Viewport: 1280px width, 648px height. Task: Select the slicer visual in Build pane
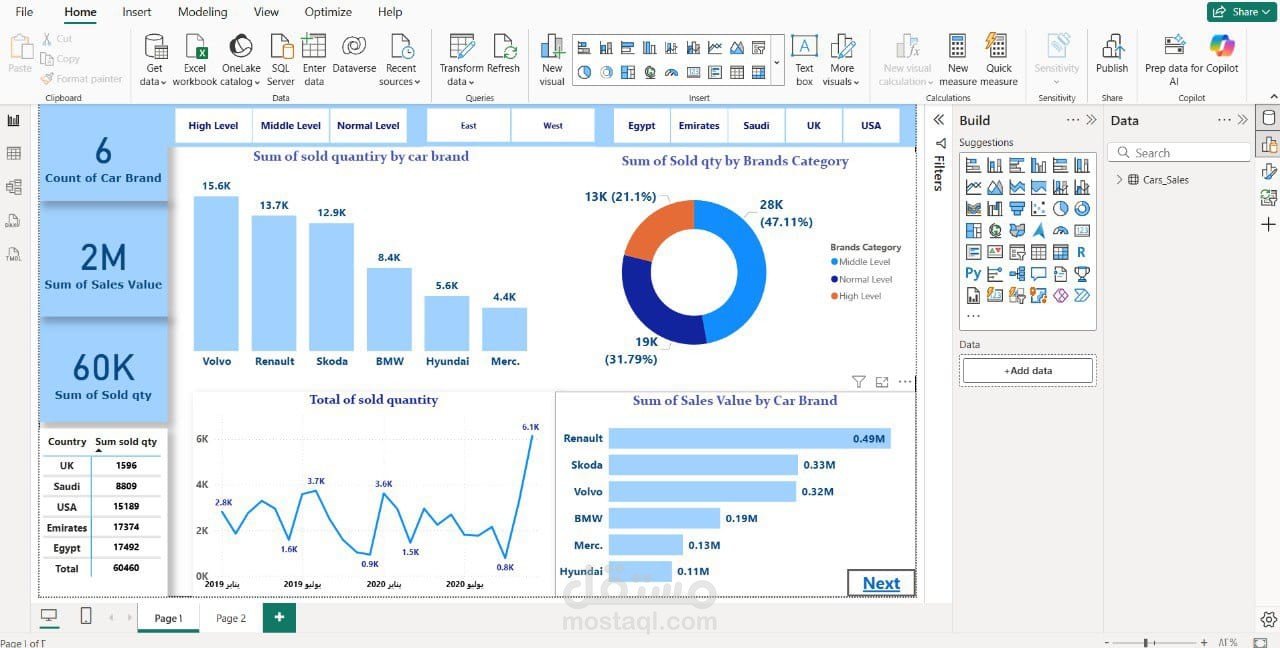(x=1017, y=252)
